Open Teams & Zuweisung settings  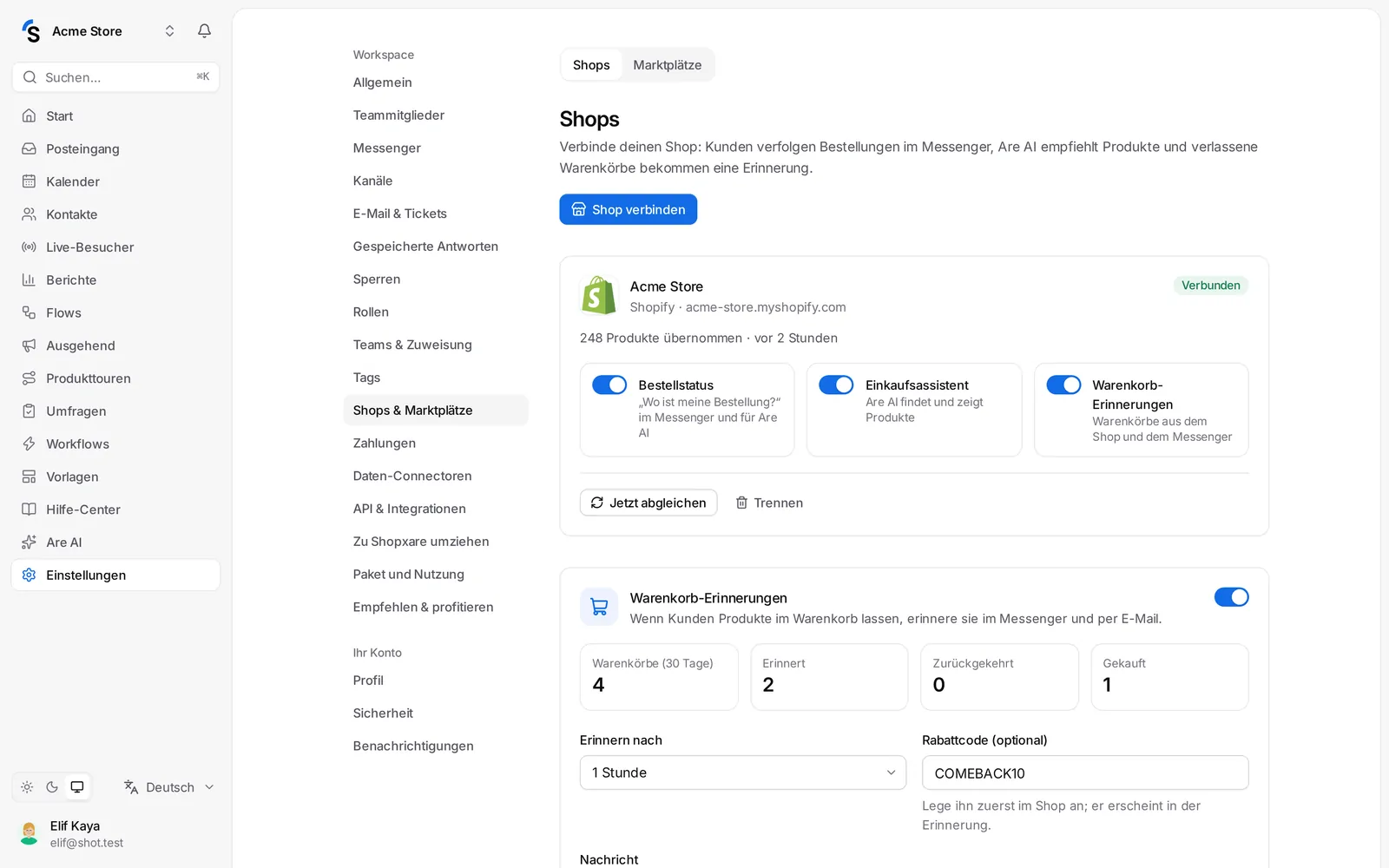[x=436, y=345]
